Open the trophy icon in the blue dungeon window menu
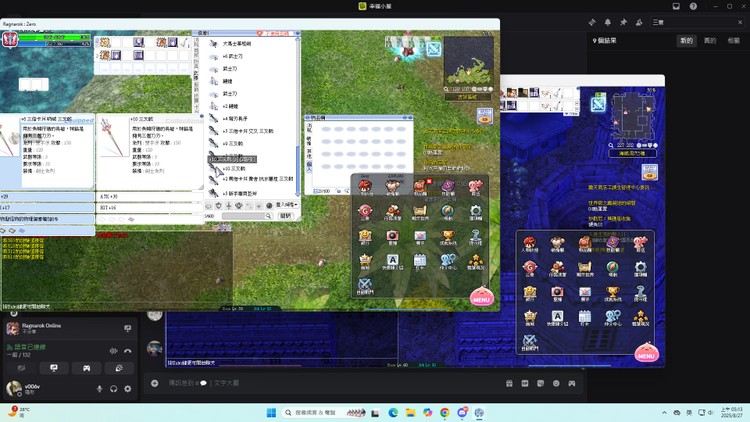 point(613,292)
